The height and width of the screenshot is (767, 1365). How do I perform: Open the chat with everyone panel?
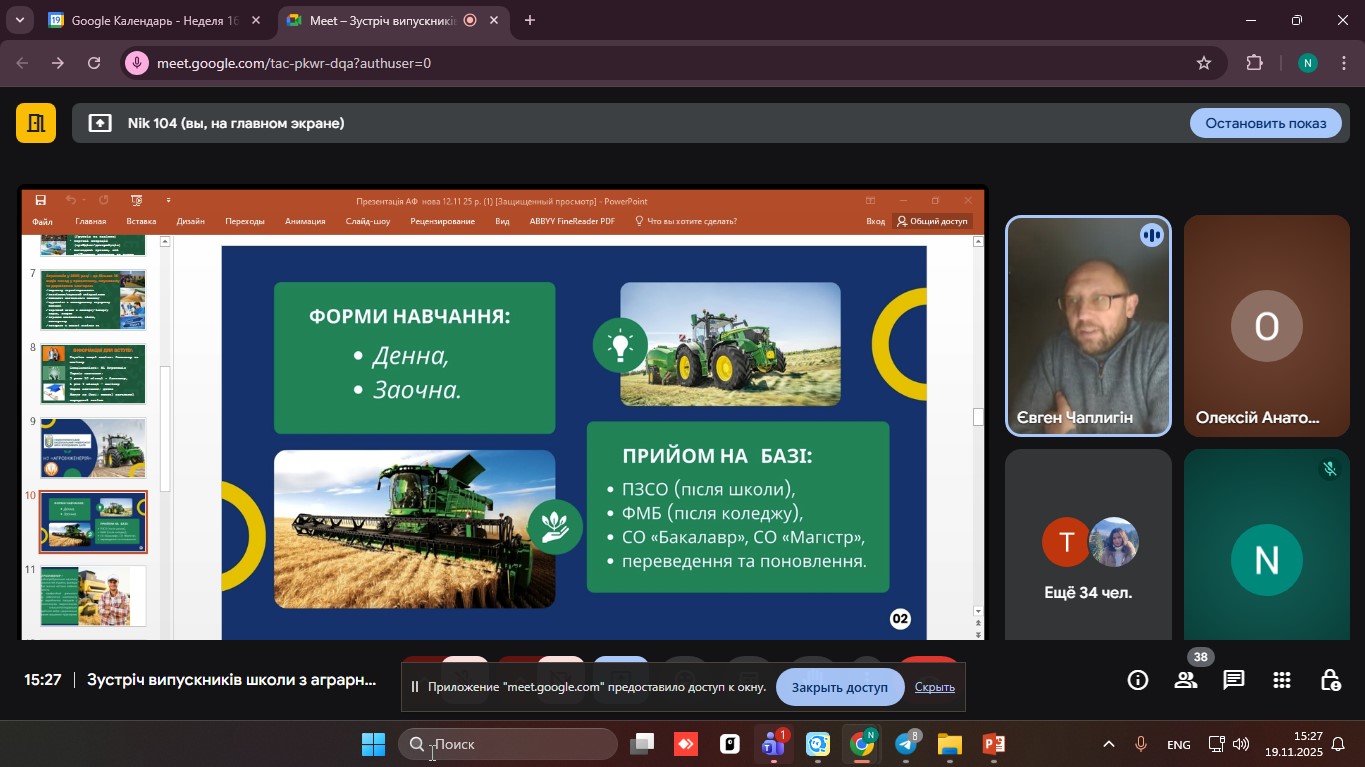tap(1234, 680)
